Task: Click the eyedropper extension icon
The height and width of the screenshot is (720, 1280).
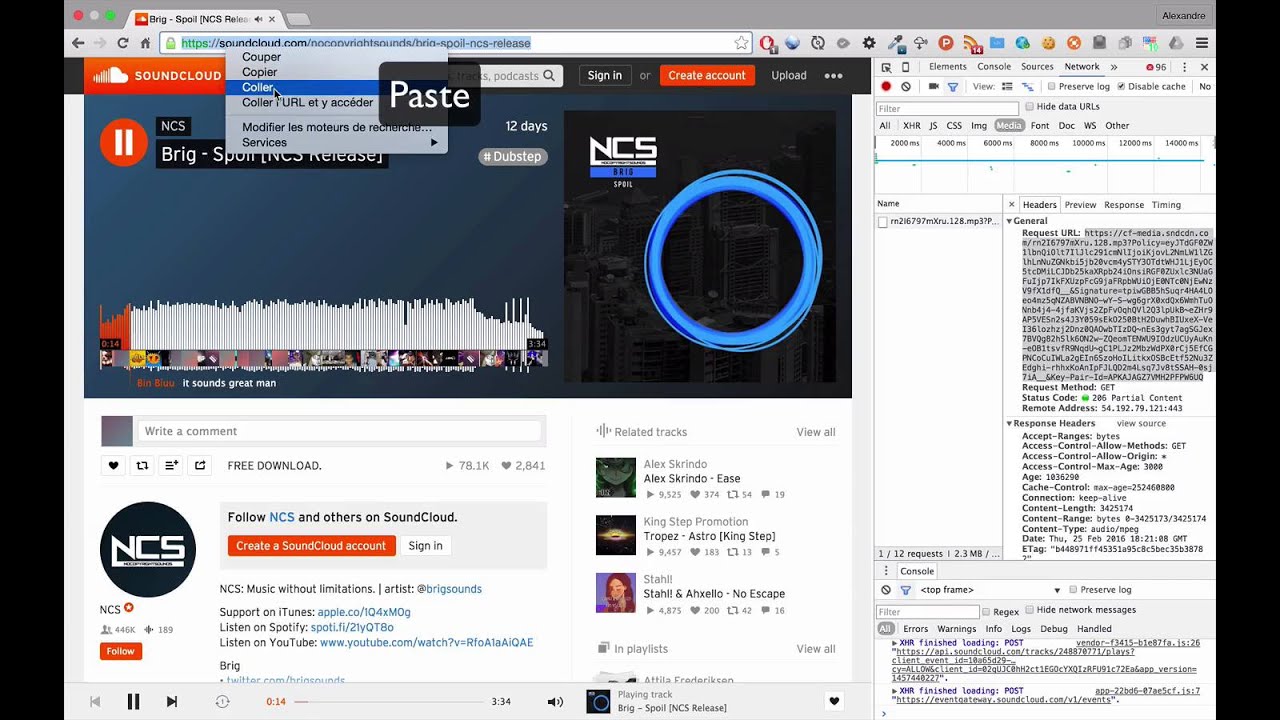Action: 894,43
